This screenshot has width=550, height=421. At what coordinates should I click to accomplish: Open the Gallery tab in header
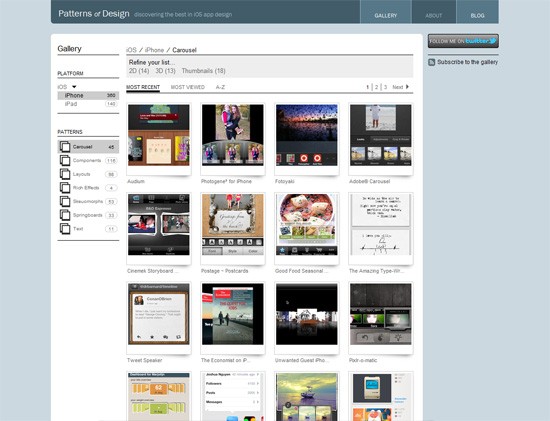coord(385,12)
